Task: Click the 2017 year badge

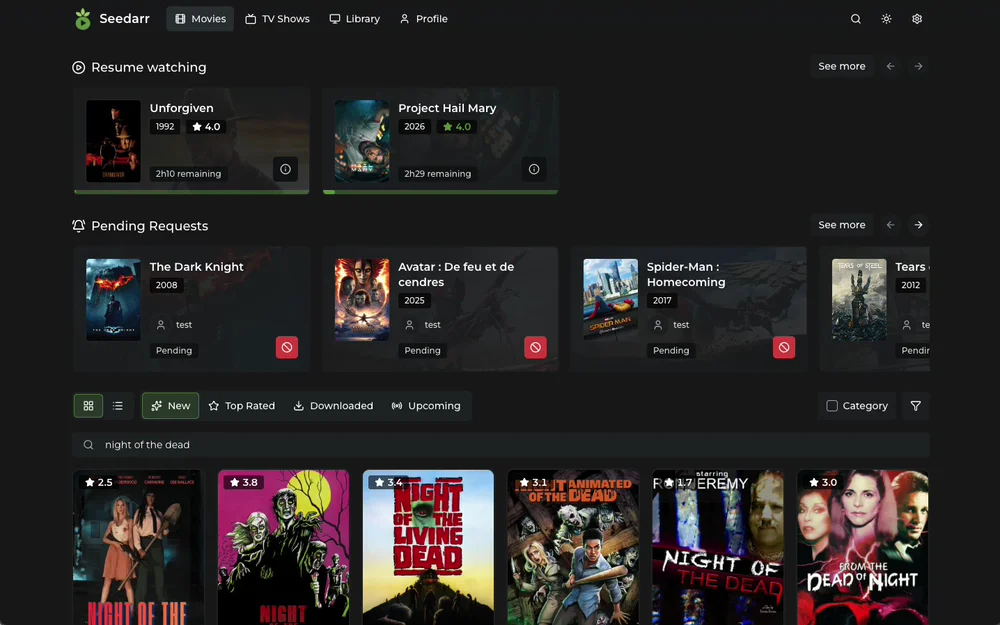Action: (662, 300)
